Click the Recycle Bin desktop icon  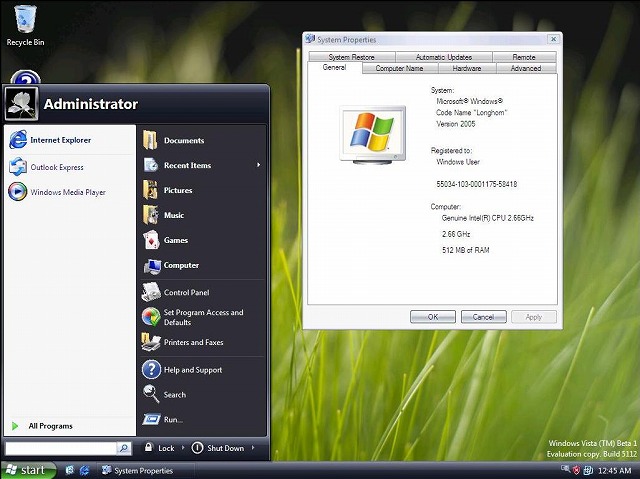pos(25,25)
